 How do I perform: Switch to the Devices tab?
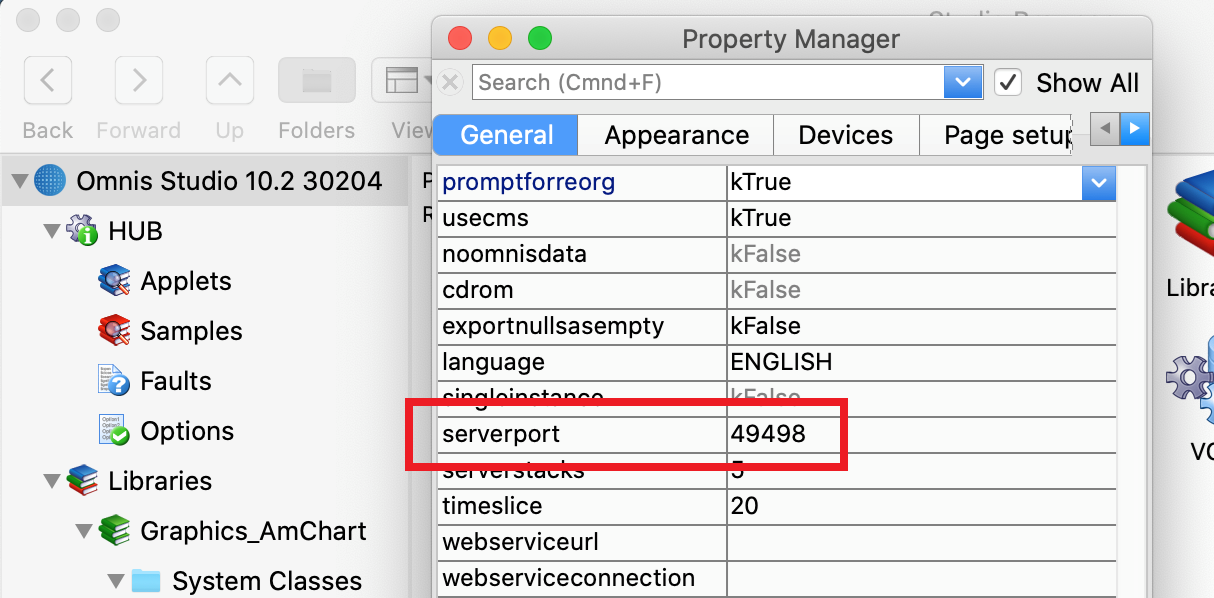[x=846, y=135]
